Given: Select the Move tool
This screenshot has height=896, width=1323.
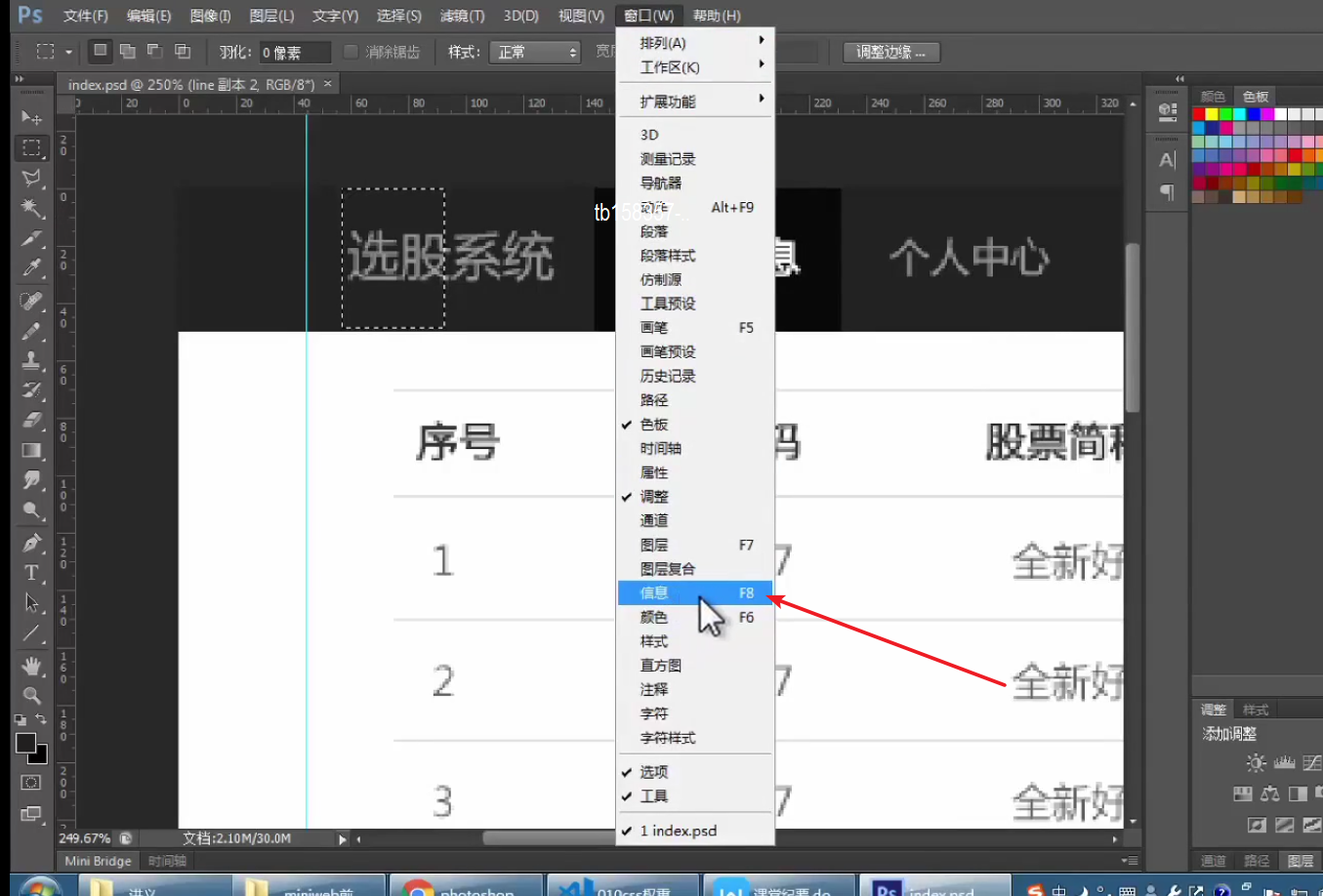Looking at the screenshot, I should coord(31,118).
